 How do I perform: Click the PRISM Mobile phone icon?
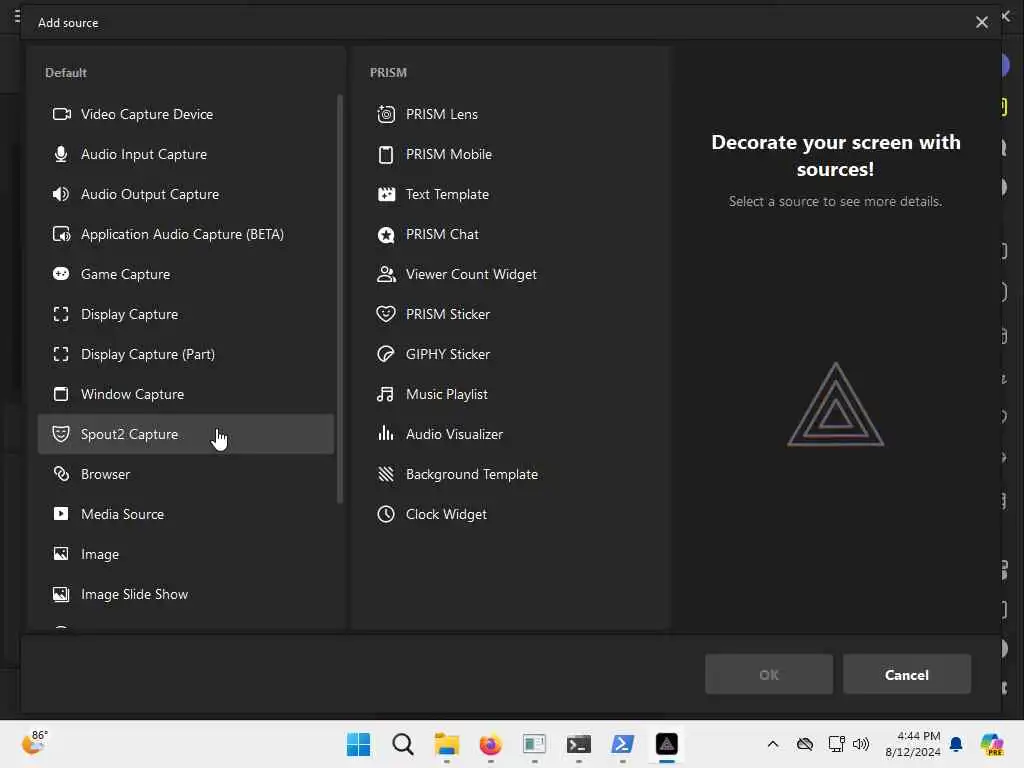click(x=386, y=154)
